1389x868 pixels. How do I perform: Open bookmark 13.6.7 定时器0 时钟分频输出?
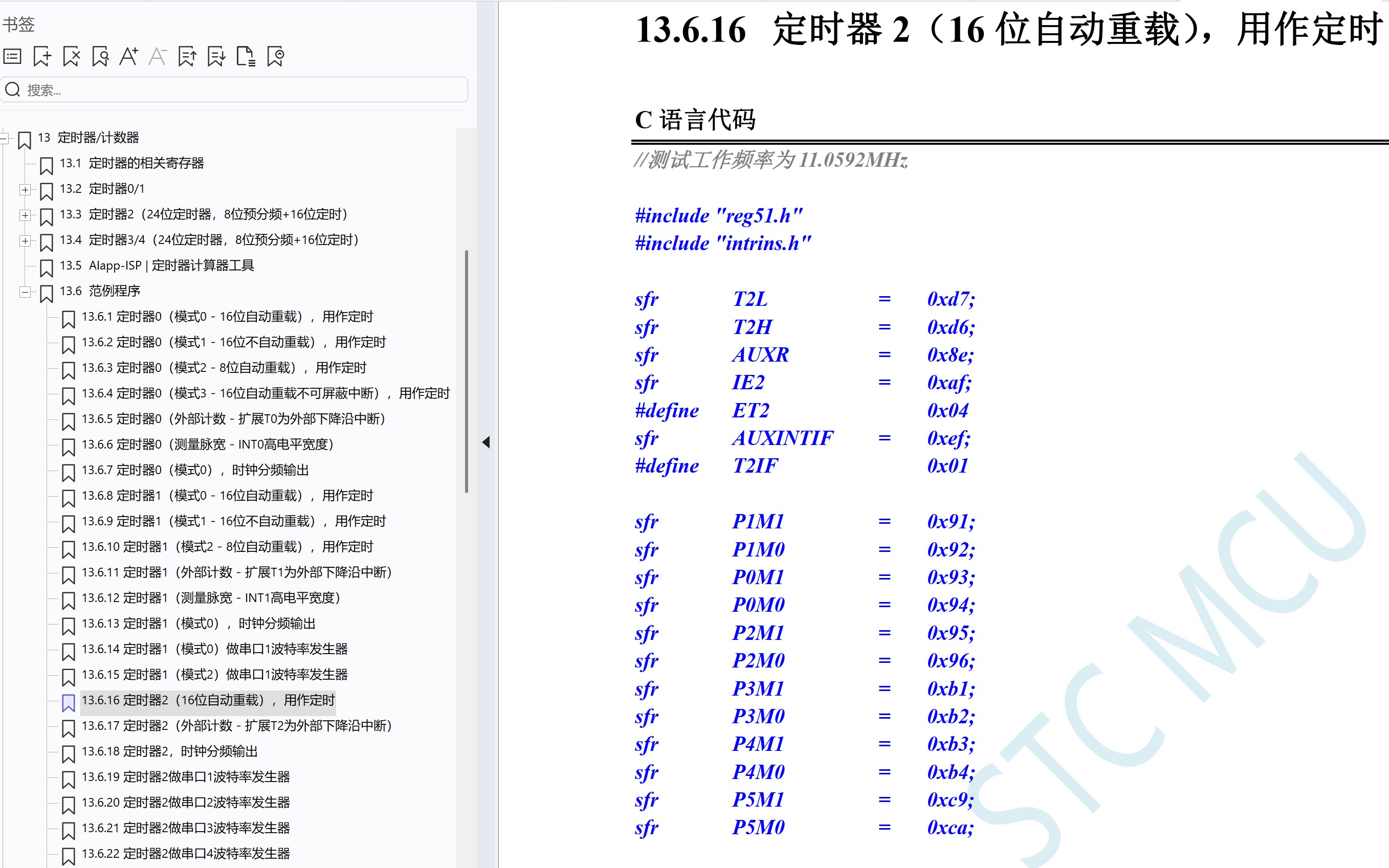[195, 470]
